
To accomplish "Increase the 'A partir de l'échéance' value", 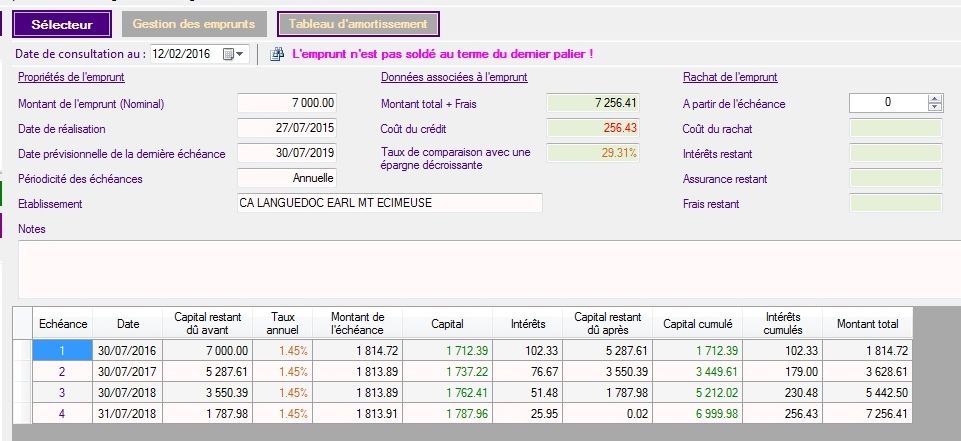I will click(935, 98).
